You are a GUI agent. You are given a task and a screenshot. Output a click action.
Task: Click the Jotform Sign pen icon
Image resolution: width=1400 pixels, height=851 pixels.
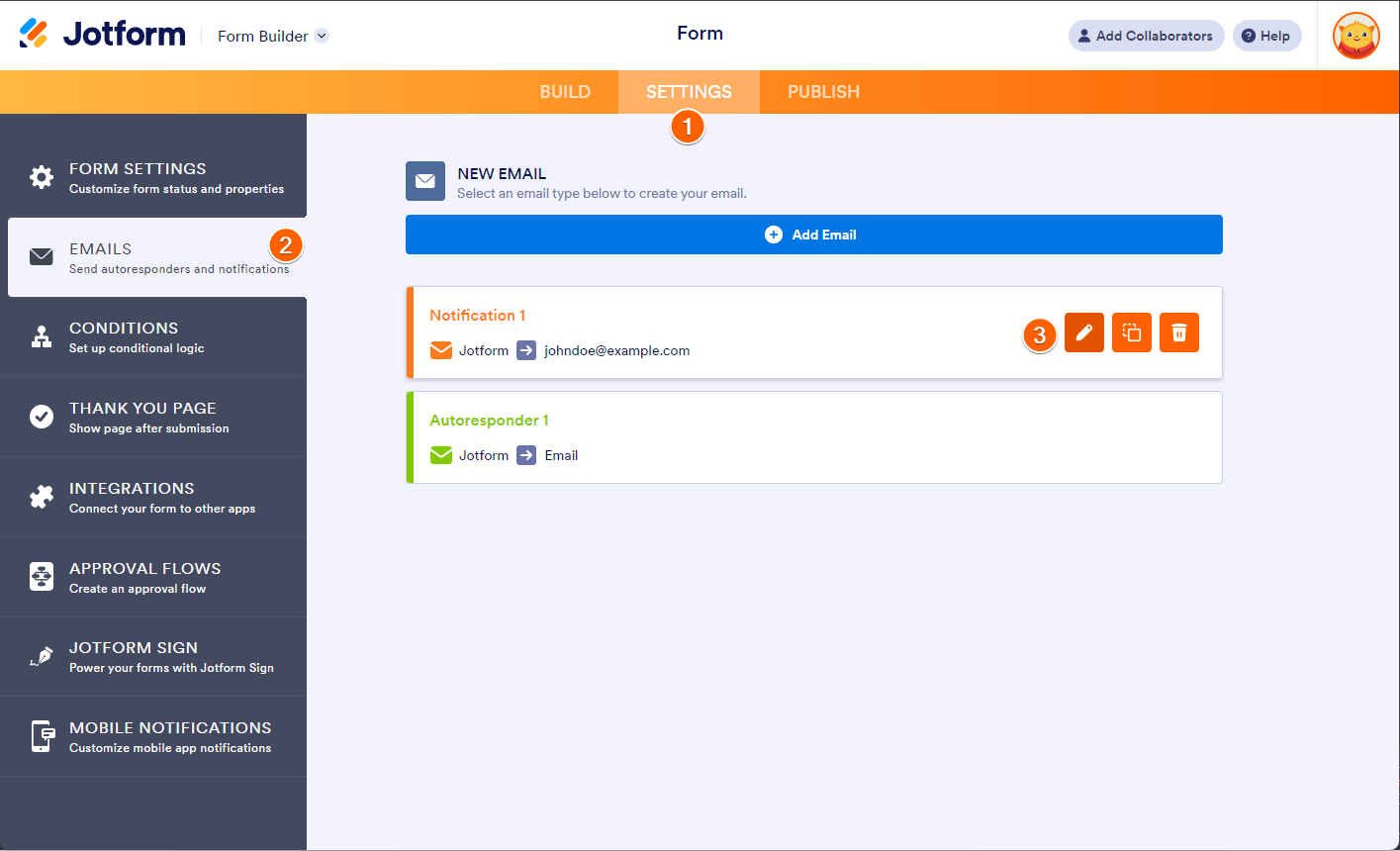pos(42,657)
